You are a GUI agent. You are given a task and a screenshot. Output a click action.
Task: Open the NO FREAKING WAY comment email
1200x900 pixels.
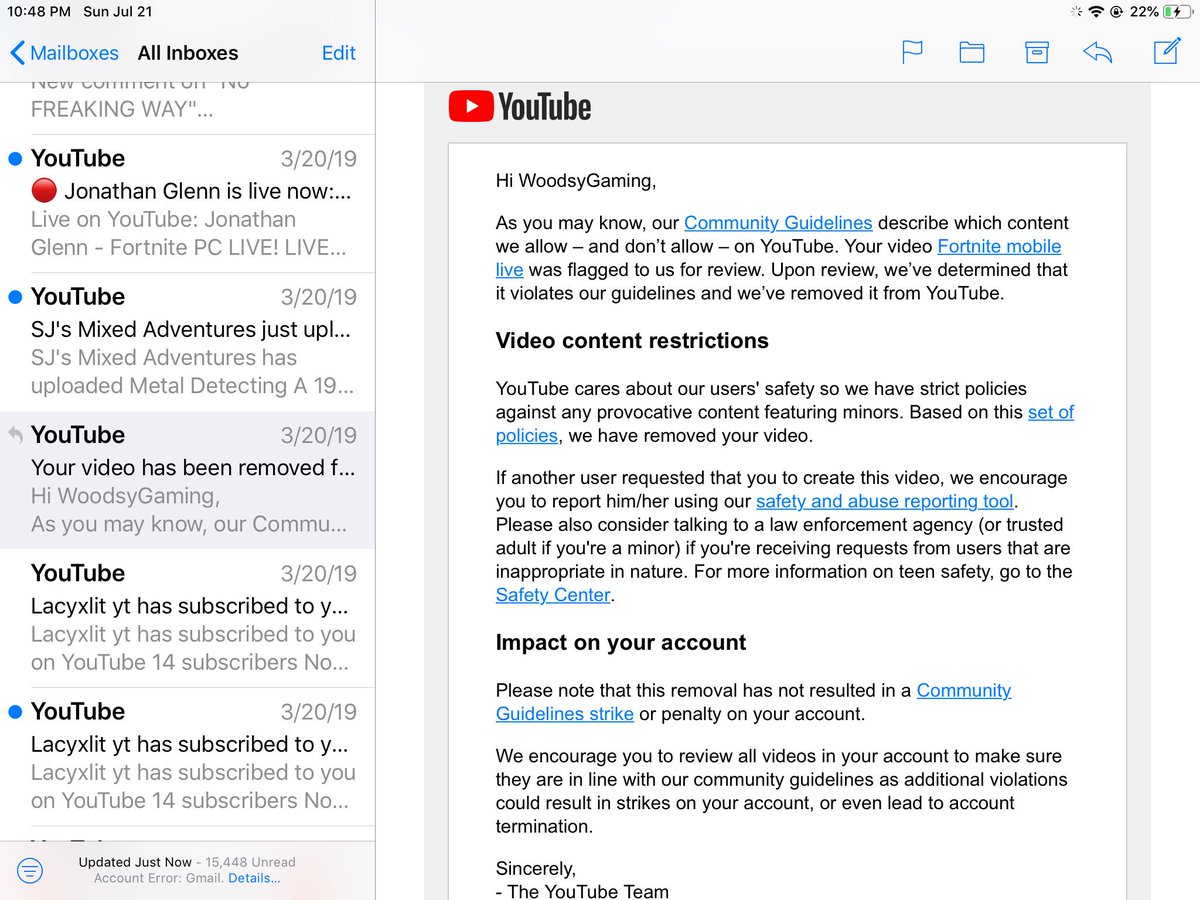pos(188,108)
